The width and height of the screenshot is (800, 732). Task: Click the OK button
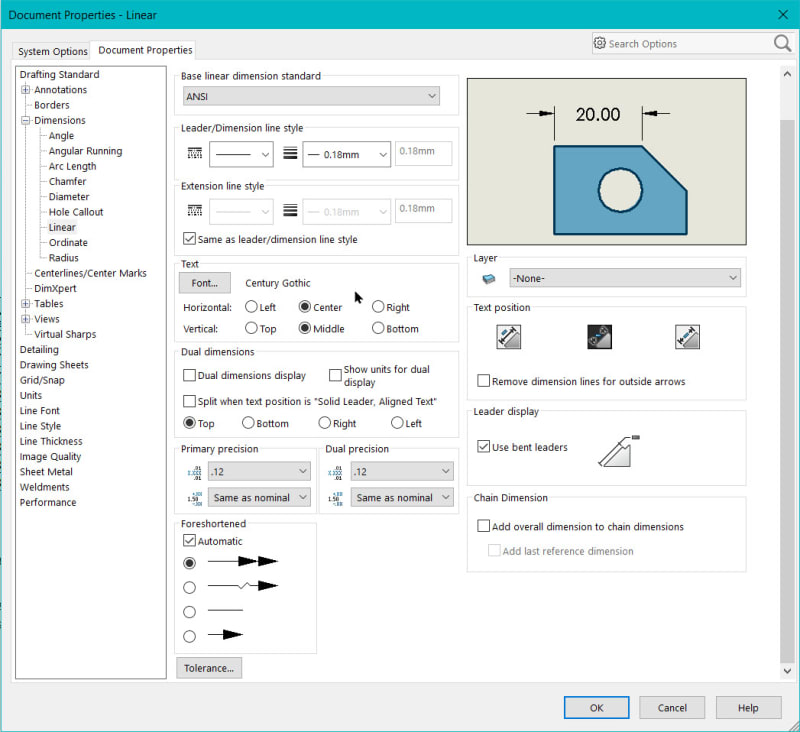(x=596, y=708)
